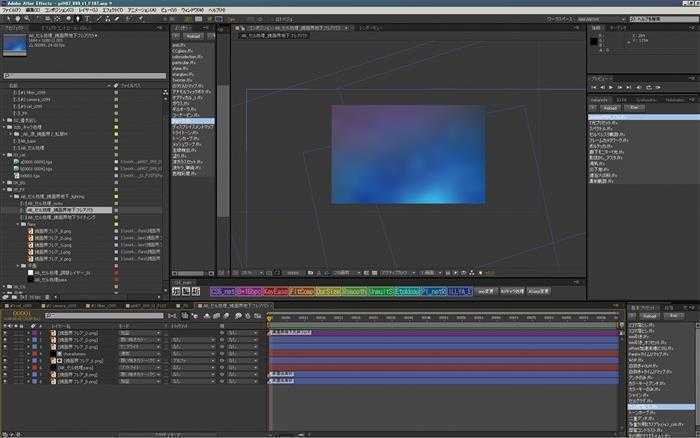Click the Project panel search field
Screen dimensions: 700x438
point(85,76)
